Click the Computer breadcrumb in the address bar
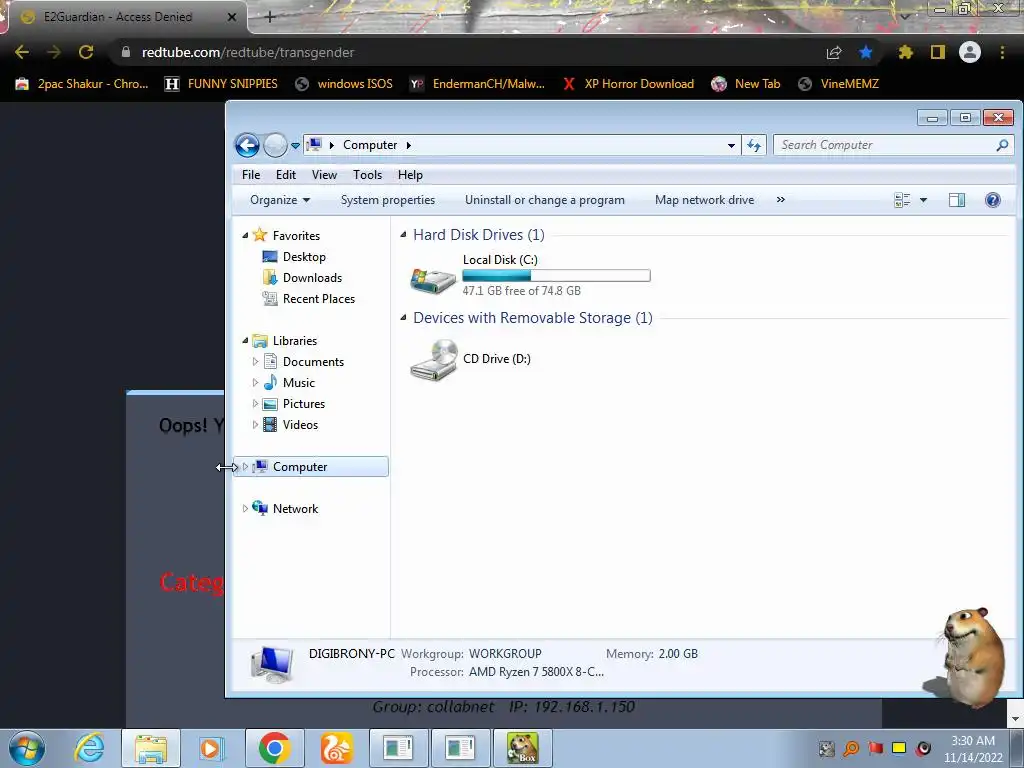 pos(370,145)
